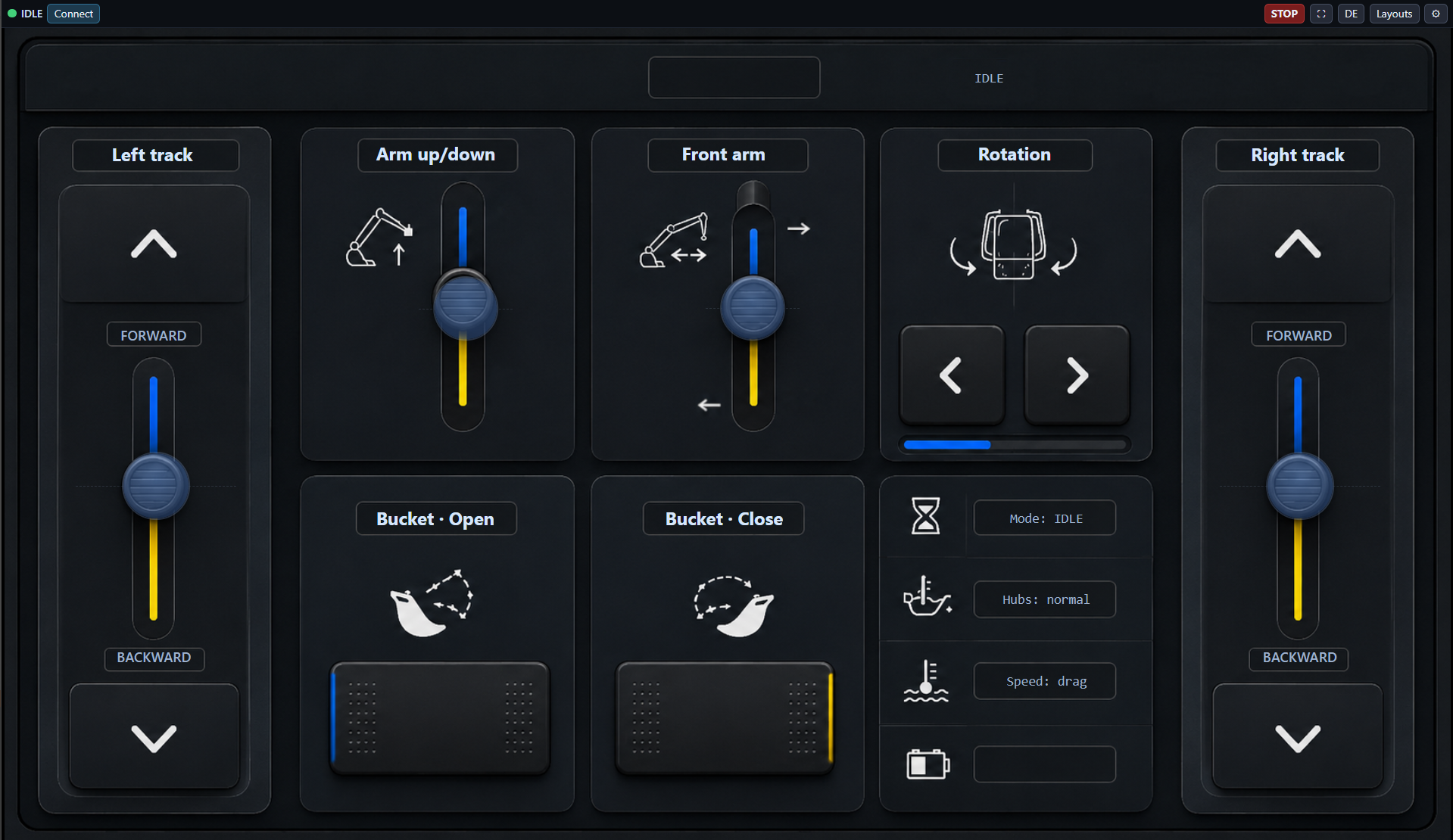The height and width of the screenshot is (840, 1453).
Task: Click Front arm joystick knob
Action: coord(753,307)
